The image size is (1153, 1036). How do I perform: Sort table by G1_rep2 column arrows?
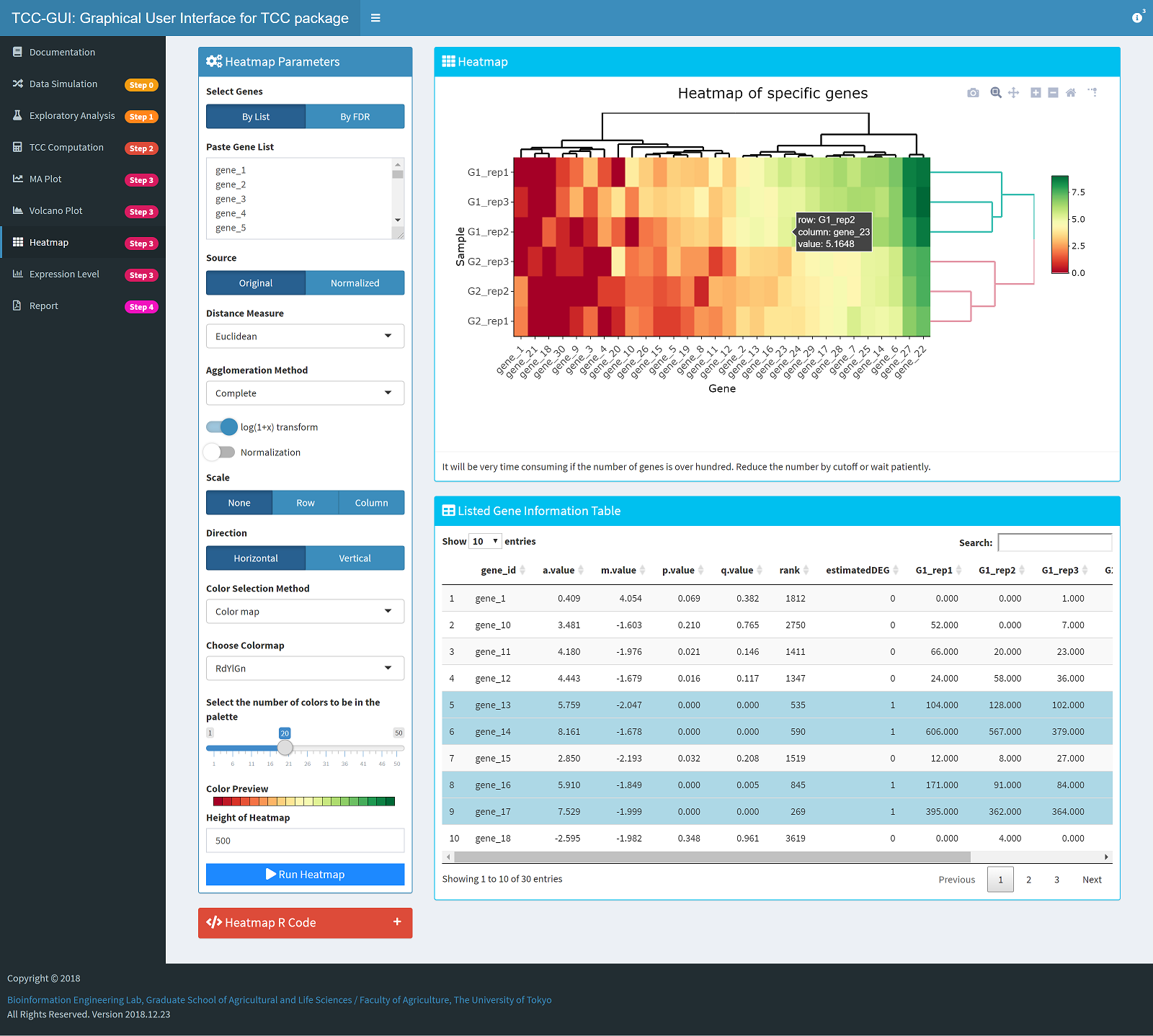tap(1022, 570)
